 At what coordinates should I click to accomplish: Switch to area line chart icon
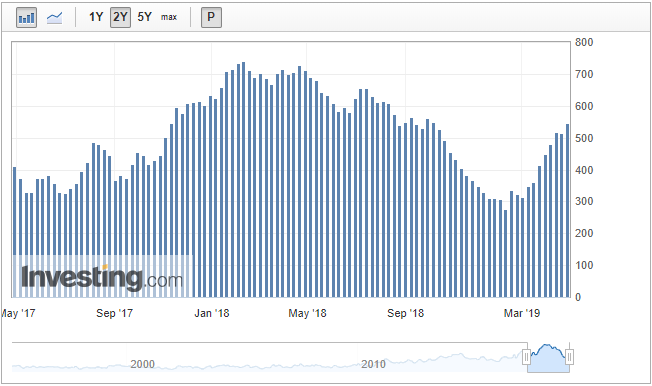54,17
